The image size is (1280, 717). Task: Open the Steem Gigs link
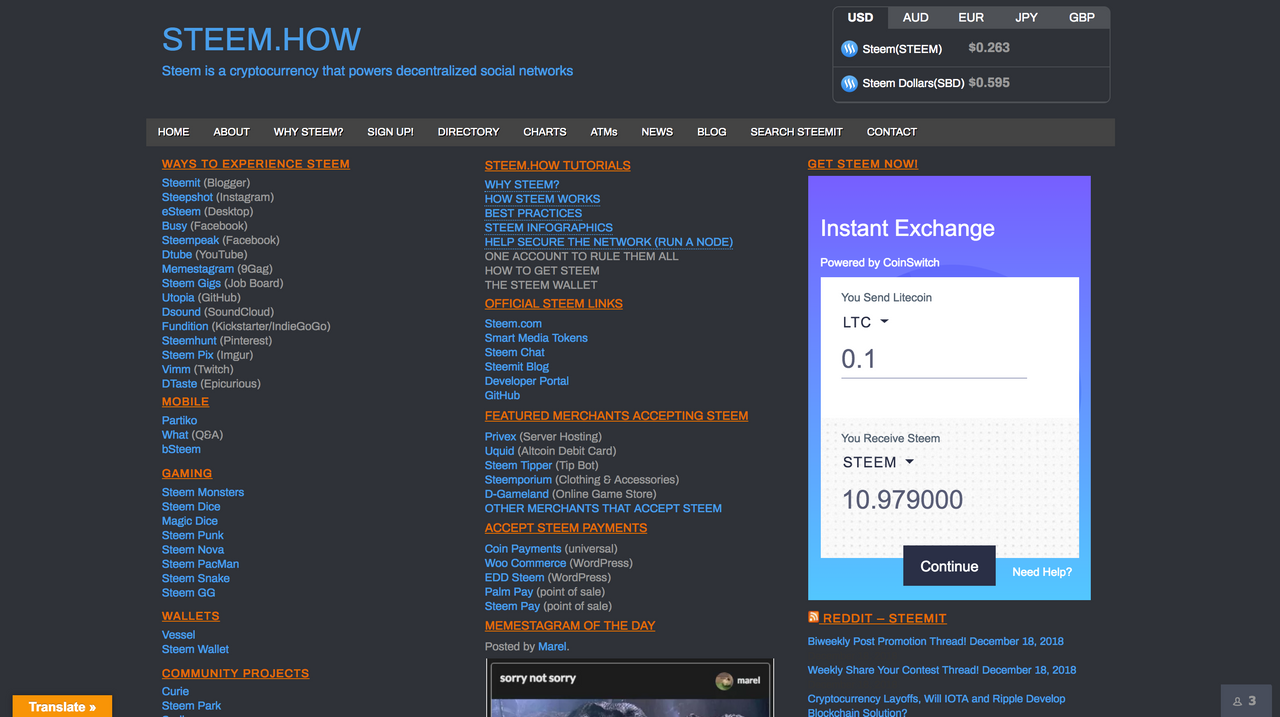coord(191,283)
